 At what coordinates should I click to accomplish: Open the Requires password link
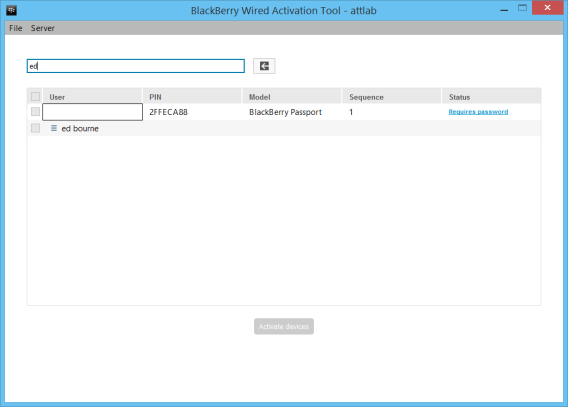[478, 112]
